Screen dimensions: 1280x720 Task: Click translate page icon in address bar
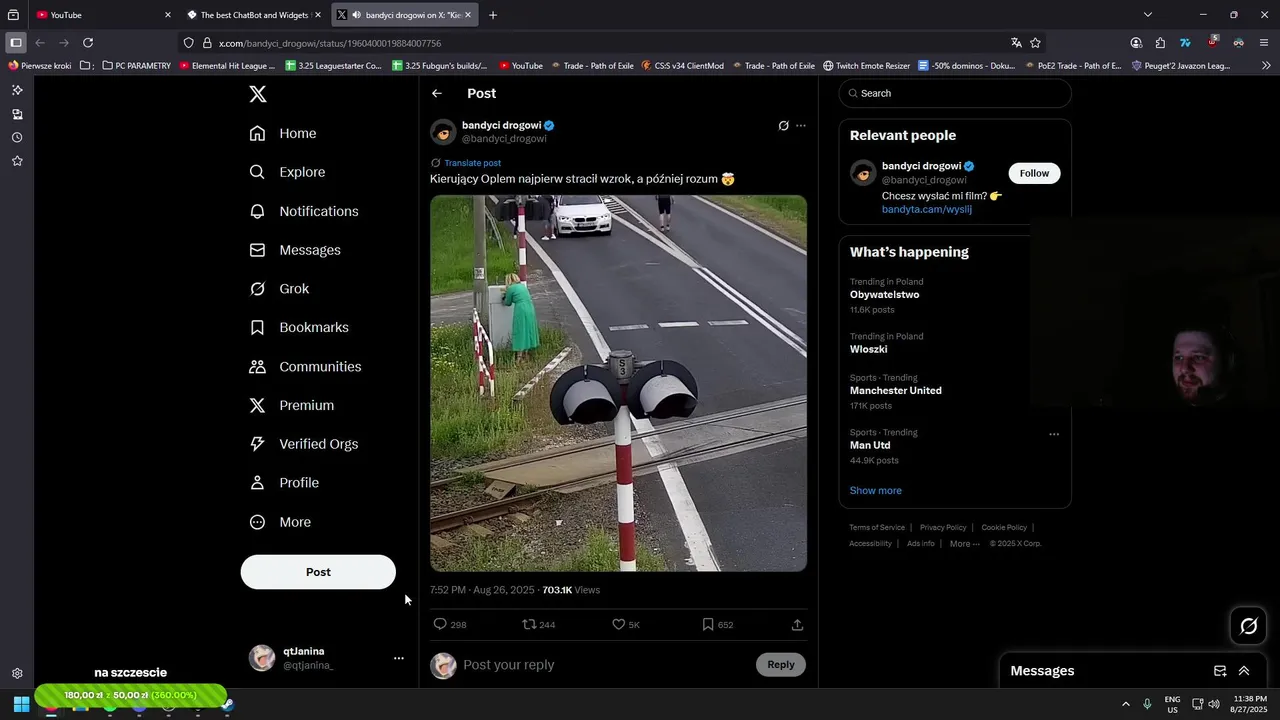1016,43
